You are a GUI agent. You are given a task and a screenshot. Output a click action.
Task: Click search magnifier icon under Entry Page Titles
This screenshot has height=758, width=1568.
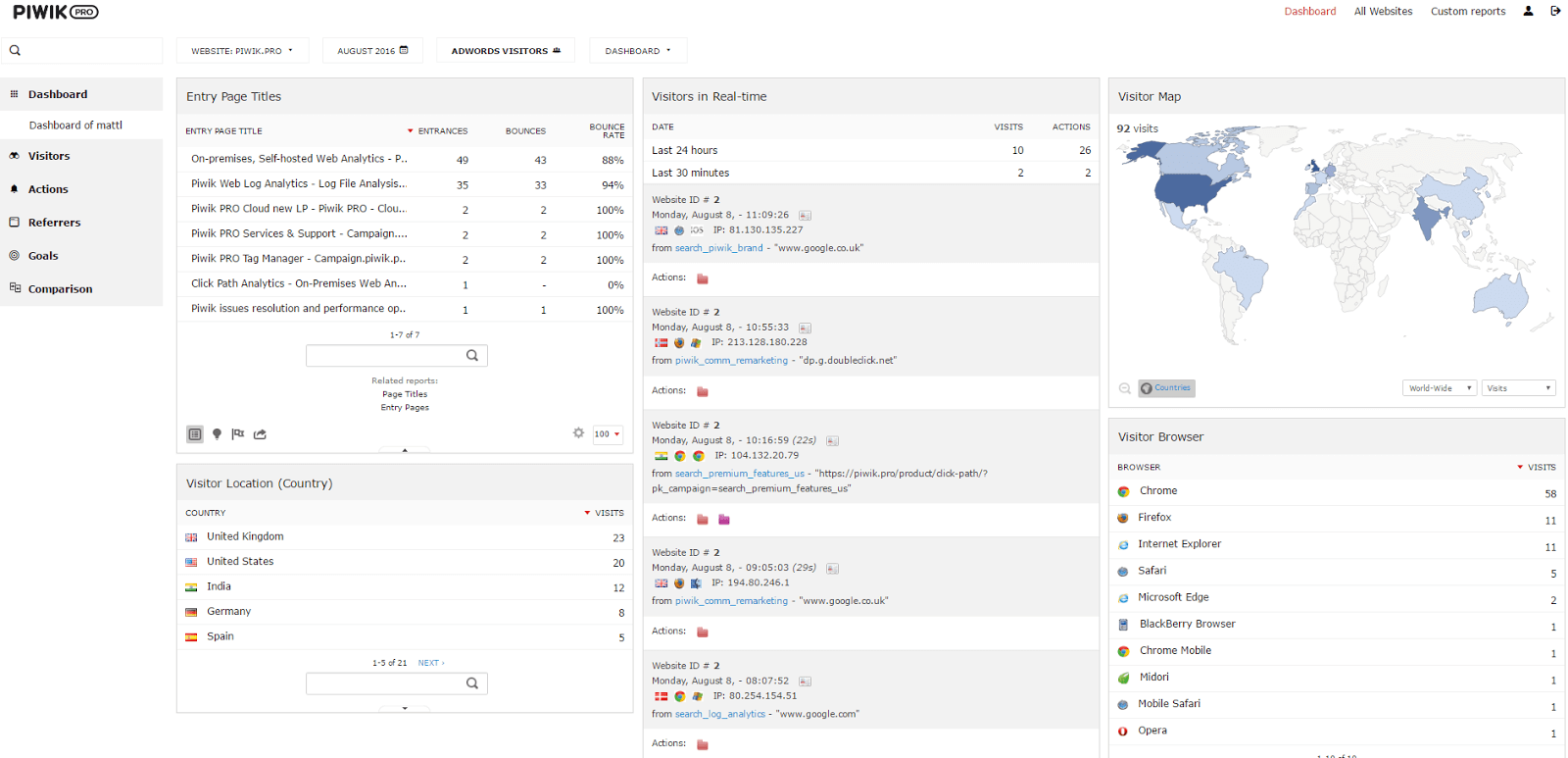pyautogui.click(x=472, y=356)
